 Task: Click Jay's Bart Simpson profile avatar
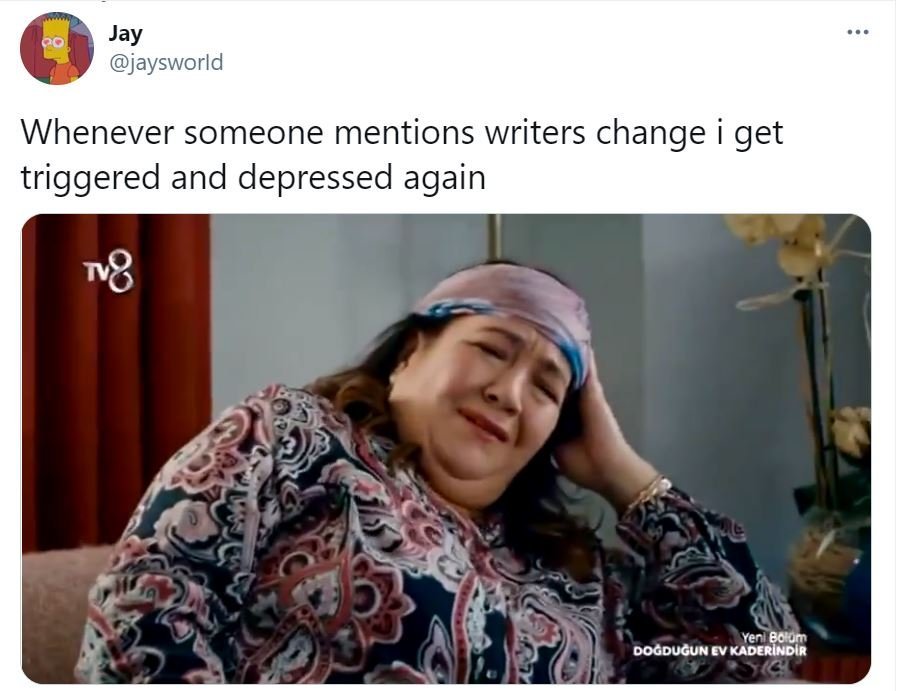point(56,48)
